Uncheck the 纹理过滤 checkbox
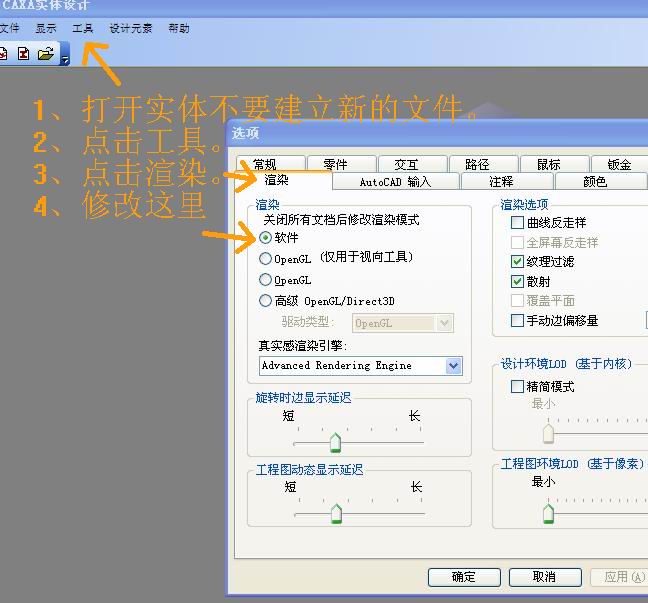This screenshot has height=603, width=648. click(517, 262)
